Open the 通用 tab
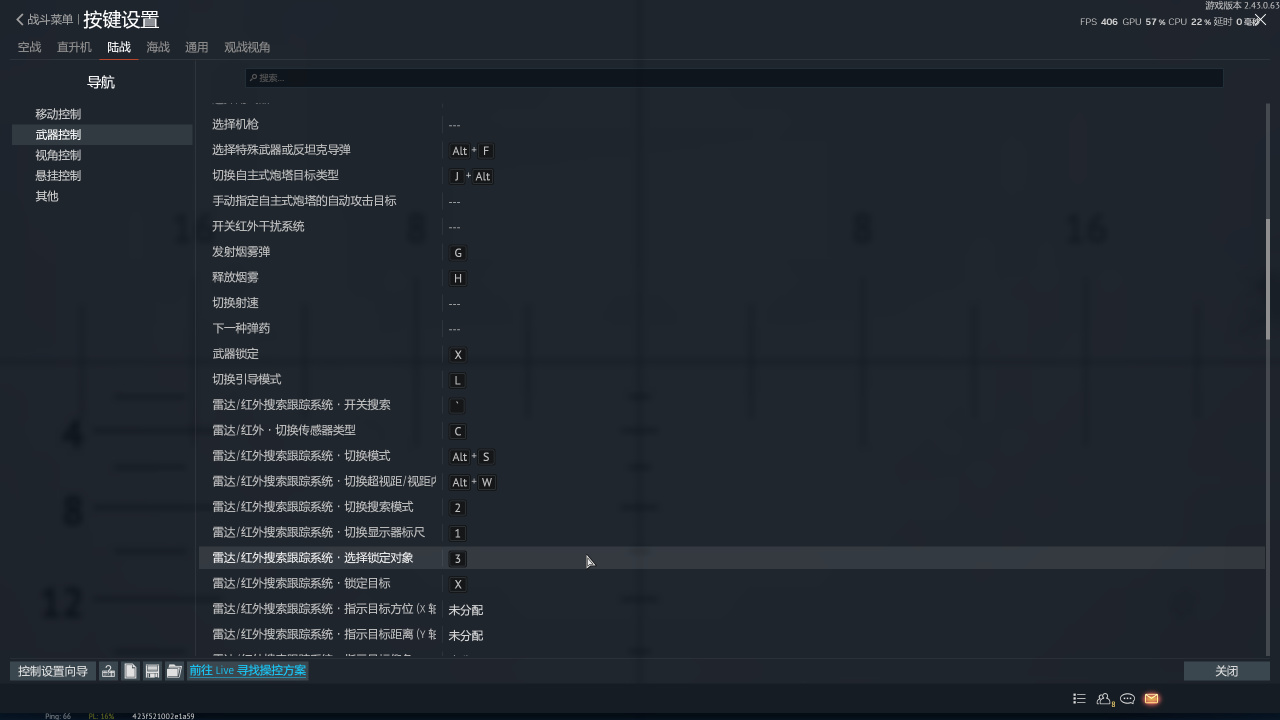Image resolution: width=1280 pixels, height=720 pixels. pyautogui.click(x=197, y=47)
